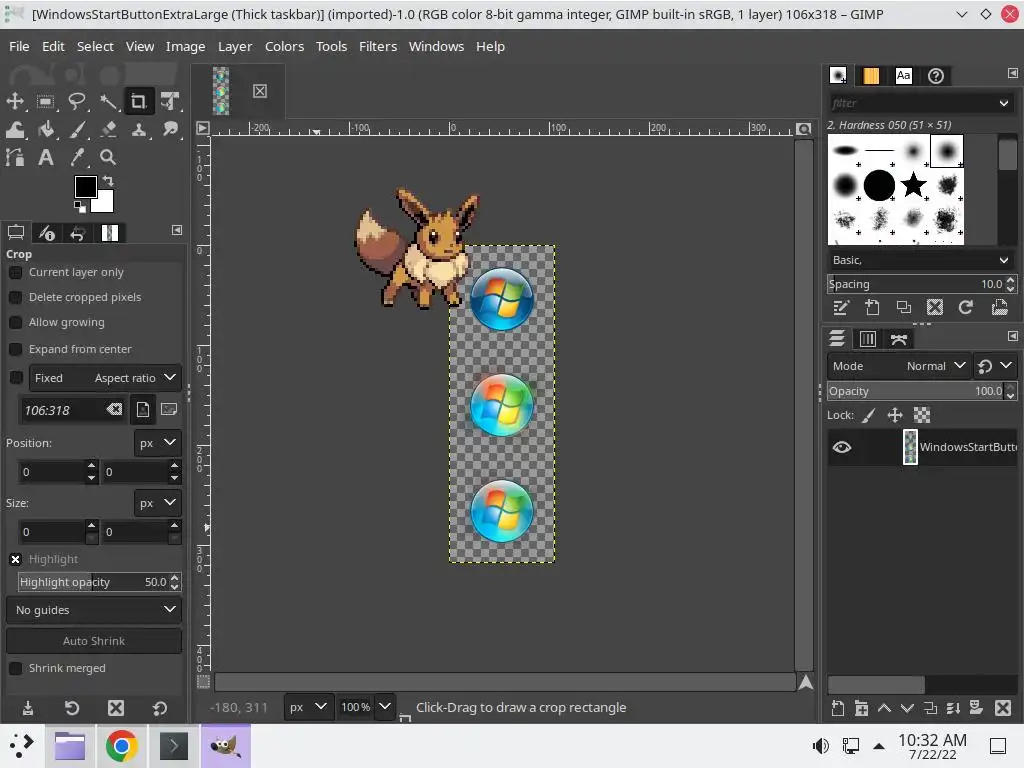Viewport: 1024px width, 768px height.
Task: Select the Warp Transform tool
Action: pos(15,129)
